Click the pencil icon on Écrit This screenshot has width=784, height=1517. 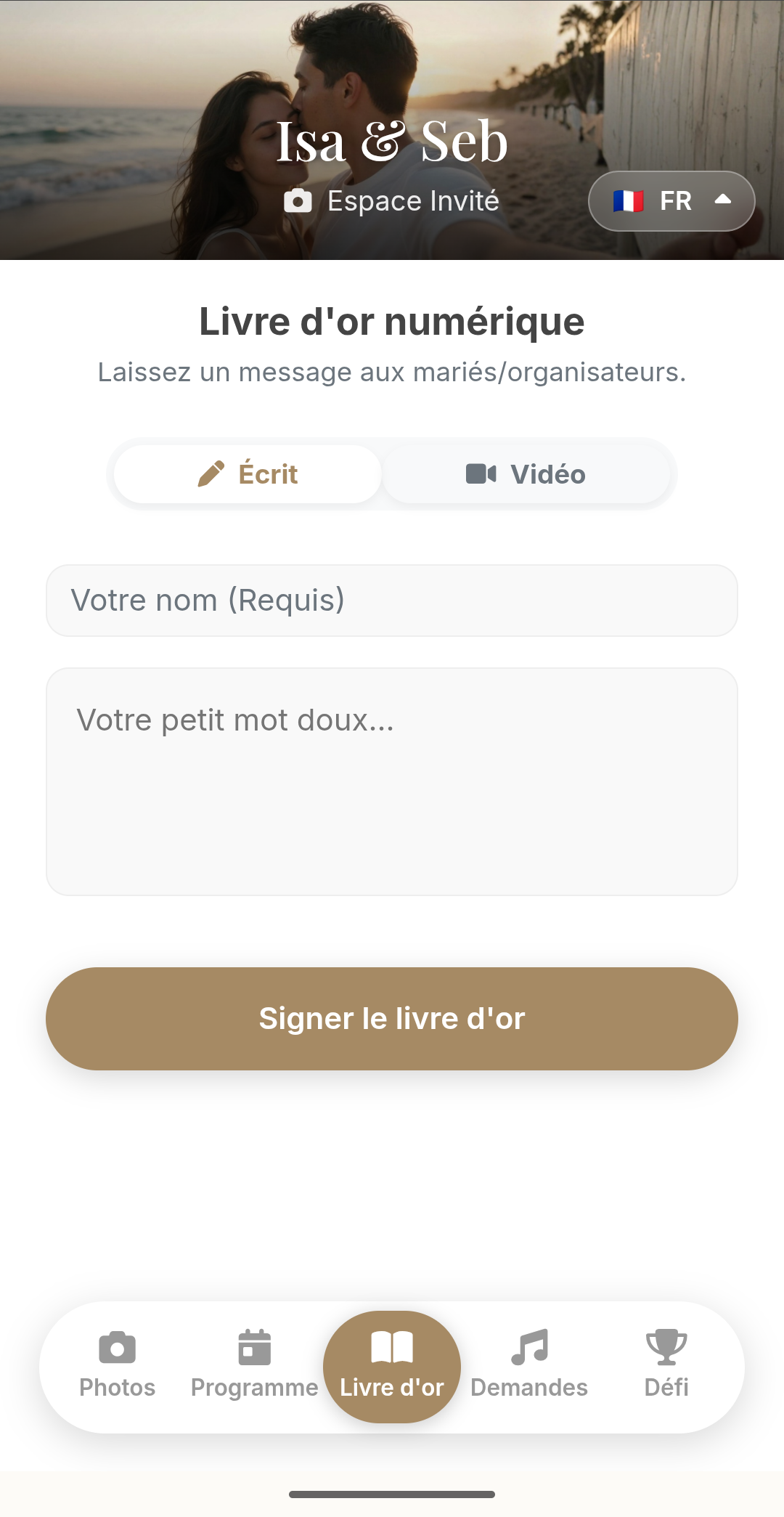(x=211, y=474)
